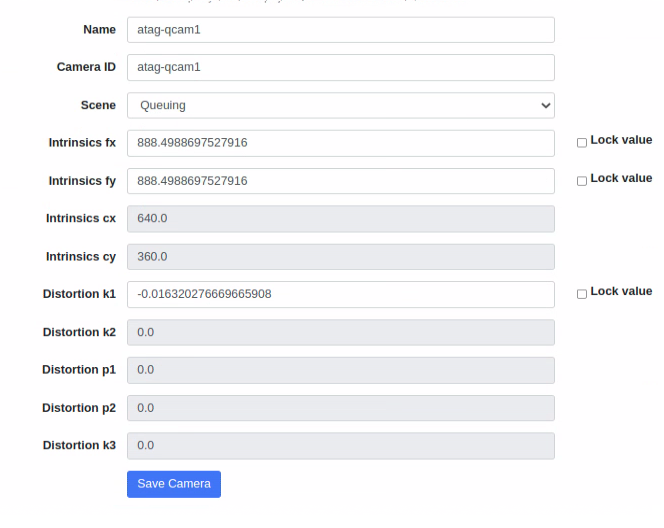Click the Distortion p2 field
The image size is (664, 528).
pos(340,408)
